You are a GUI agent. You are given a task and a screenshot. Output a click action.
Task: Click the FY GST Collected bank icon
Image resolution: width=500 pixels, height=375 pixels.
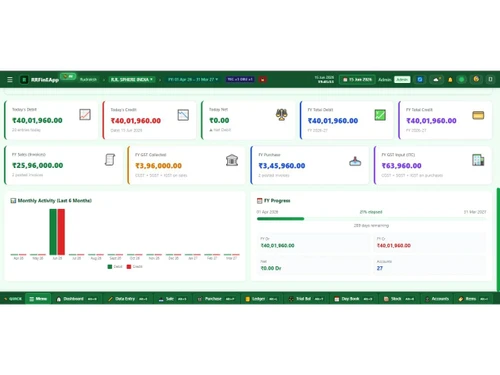coord(232,160)
